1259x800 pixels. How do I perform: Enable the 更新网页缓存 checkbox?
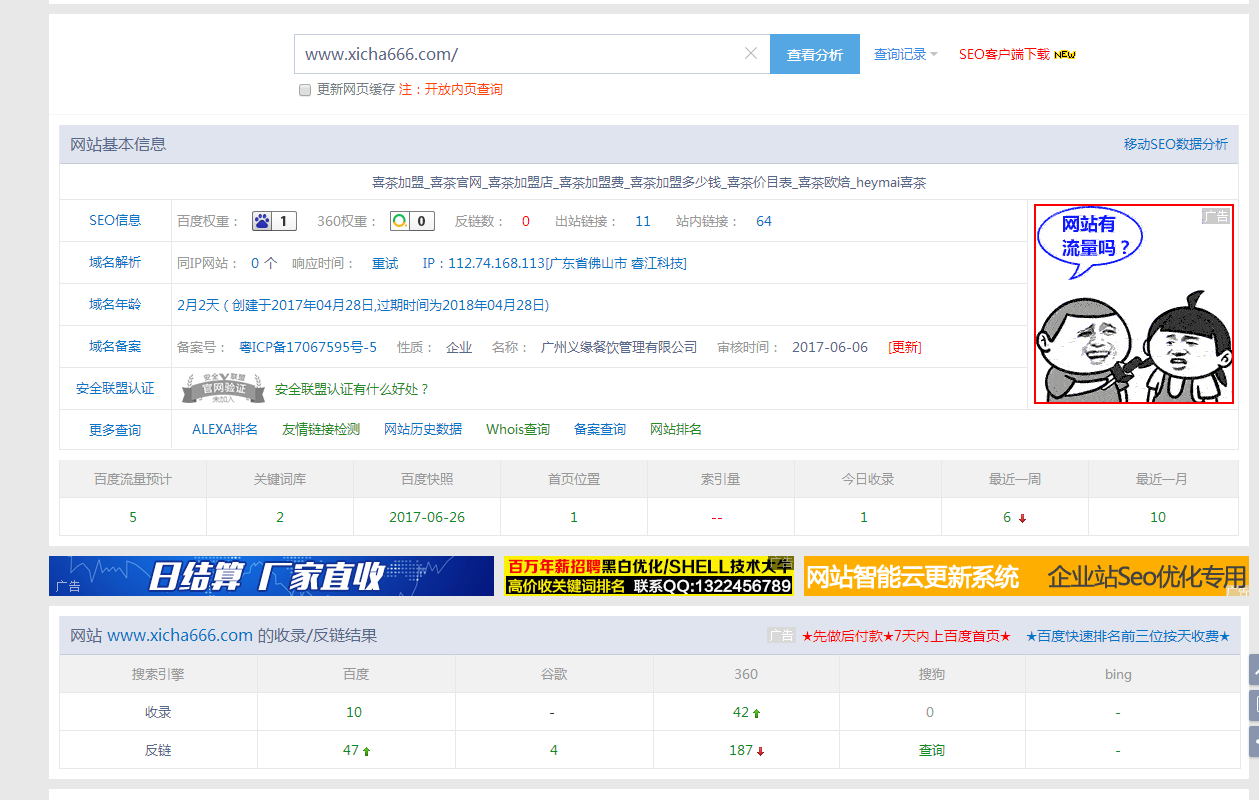coord(305,90)
